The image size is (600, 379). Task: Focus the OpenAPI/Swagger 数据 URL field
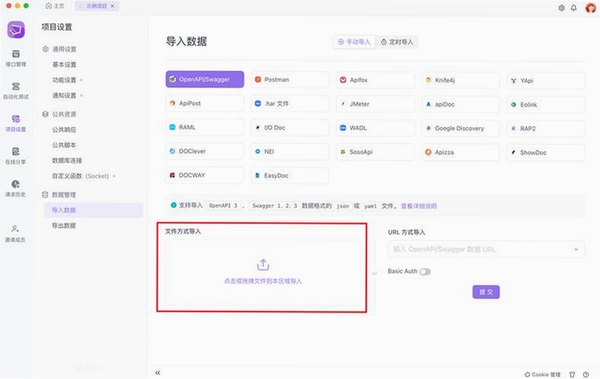[486, 249]
